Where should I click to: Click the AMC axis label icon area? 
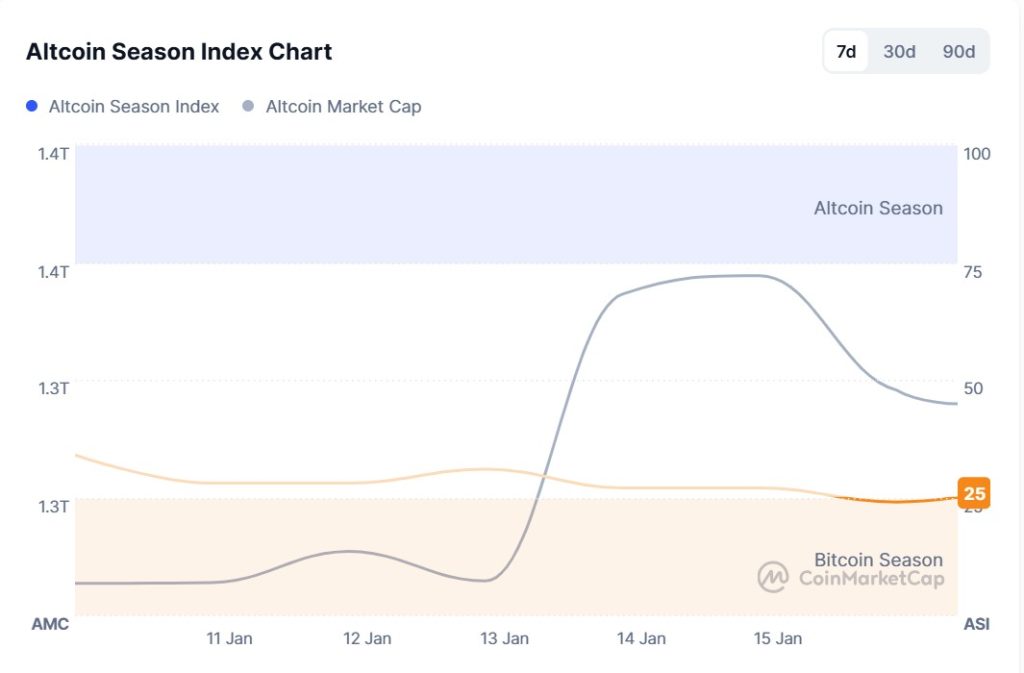[48, 623]
